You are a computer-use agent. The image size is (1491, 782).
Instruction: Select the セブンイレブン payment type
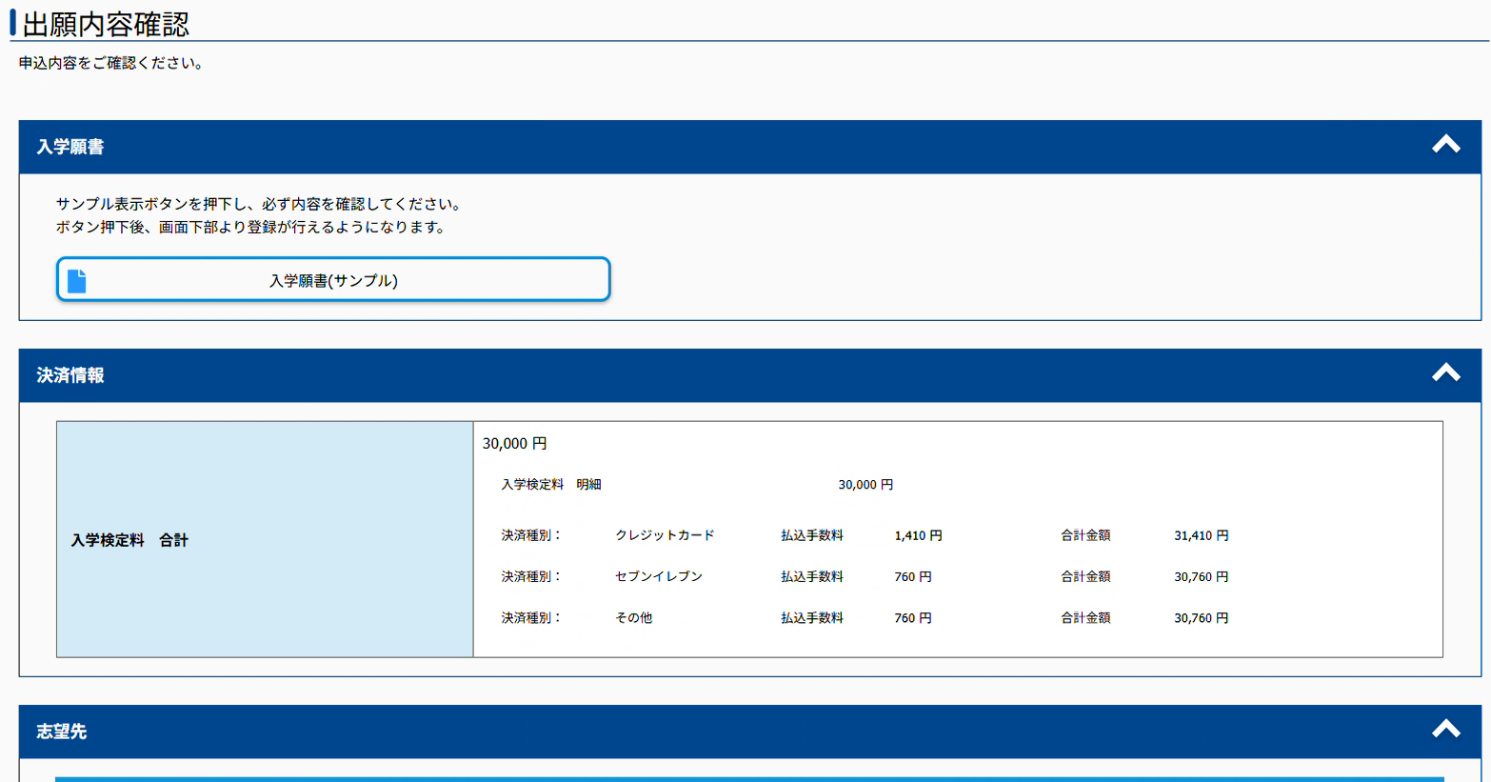(659, 577)
